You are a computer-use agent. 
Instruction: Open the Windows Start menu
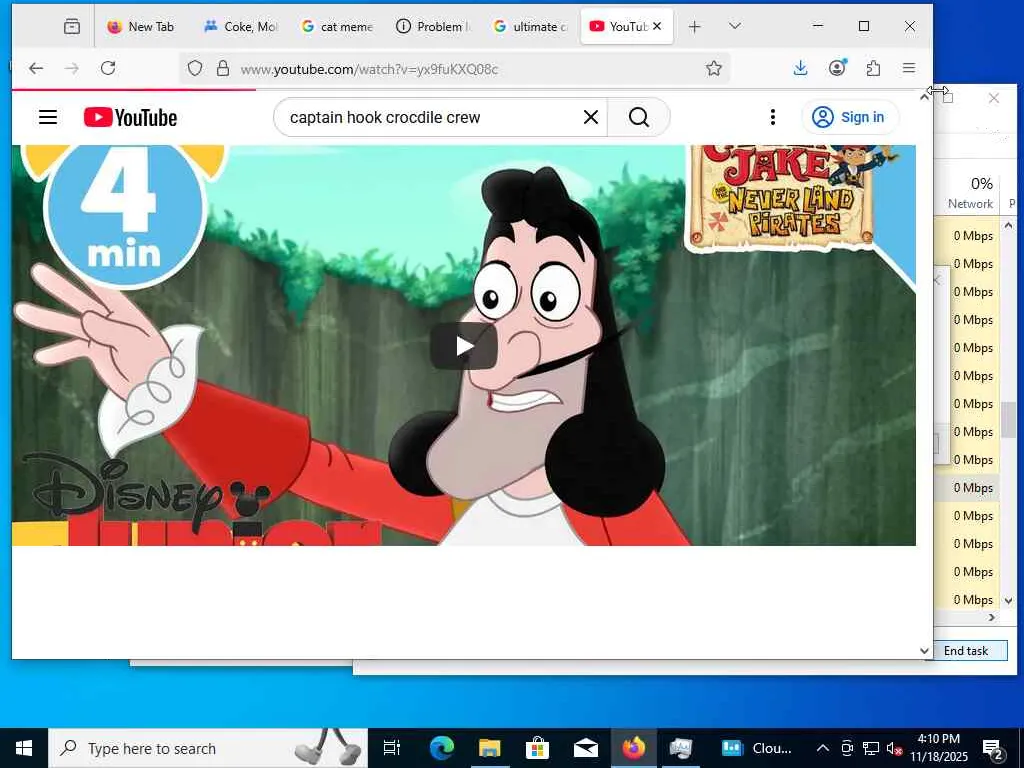pos(24,748)
